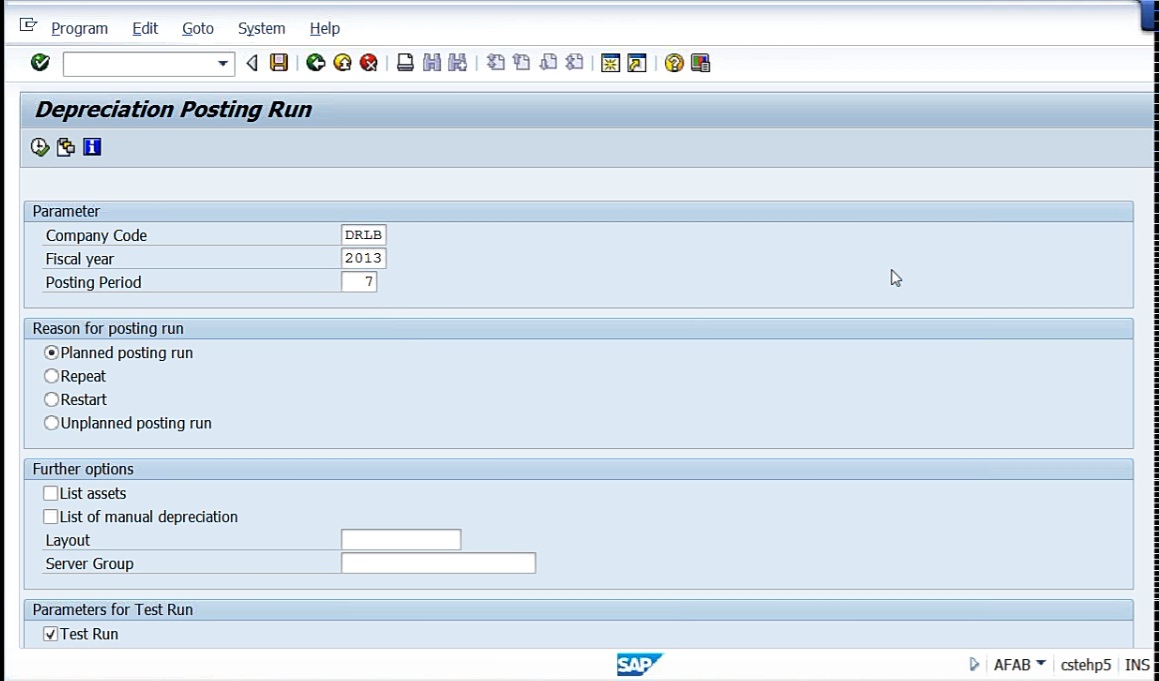Enable List of manual depreciation checkbox

coord(50,516)
